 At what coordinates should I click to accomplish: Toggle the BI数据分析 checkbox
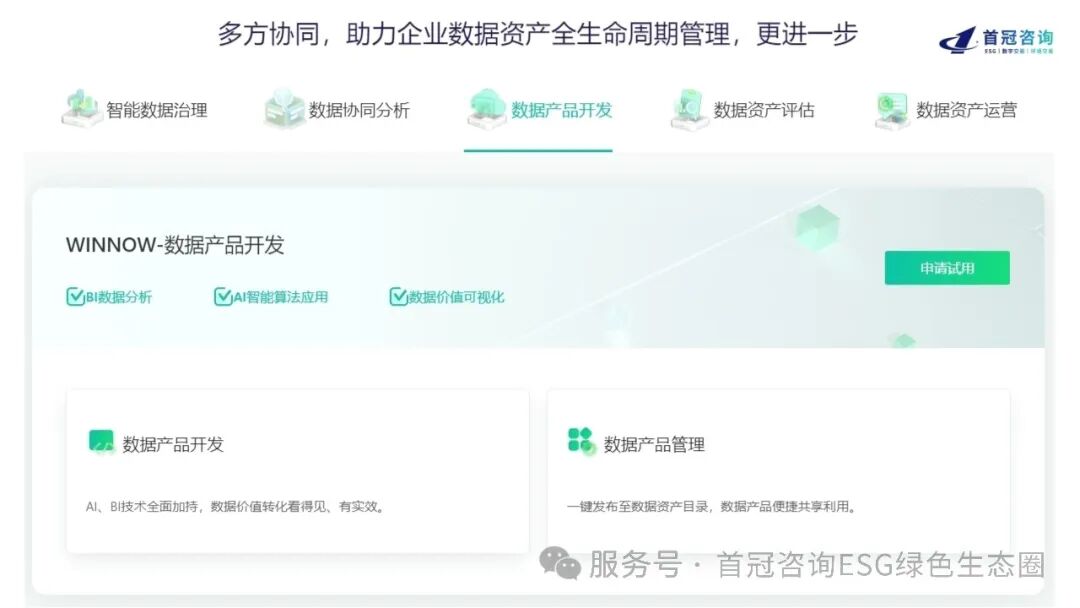click(74, 297)
